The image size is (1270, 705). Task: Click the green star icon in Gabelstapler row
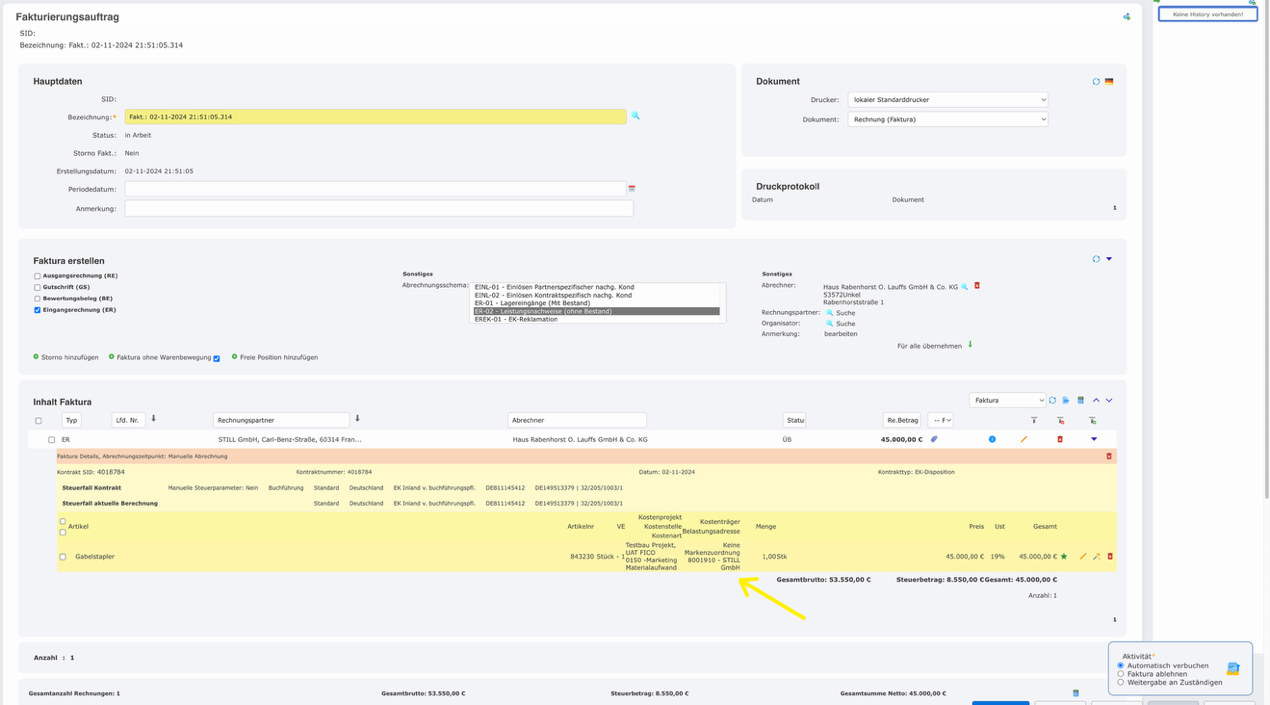pos(1064,556)
